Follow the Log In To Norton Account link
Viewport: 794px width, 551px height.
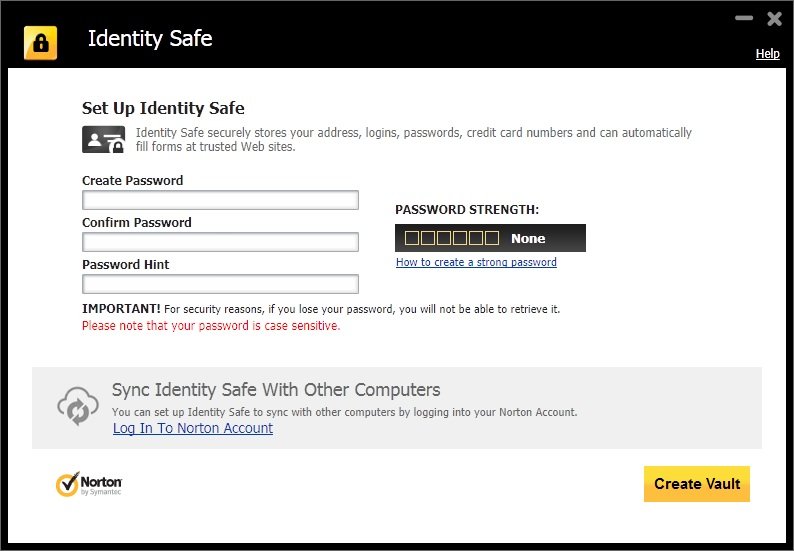point(193,428)
